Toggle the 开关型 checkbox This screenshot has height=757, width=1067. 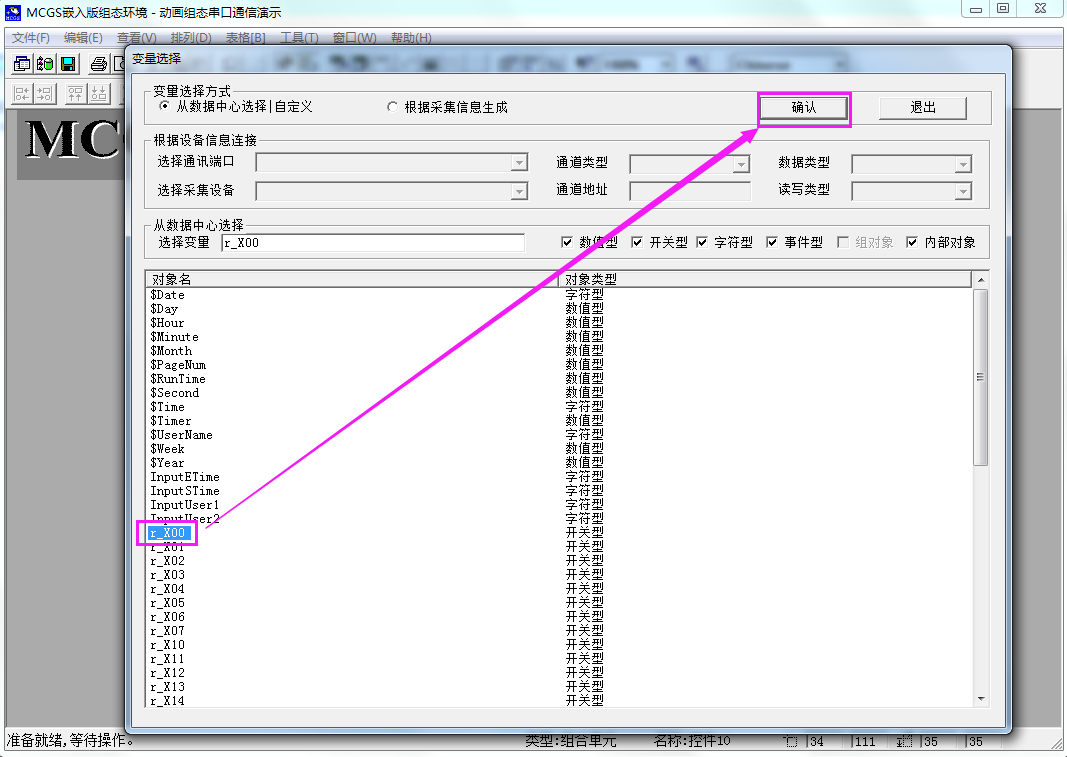point(637,242)
